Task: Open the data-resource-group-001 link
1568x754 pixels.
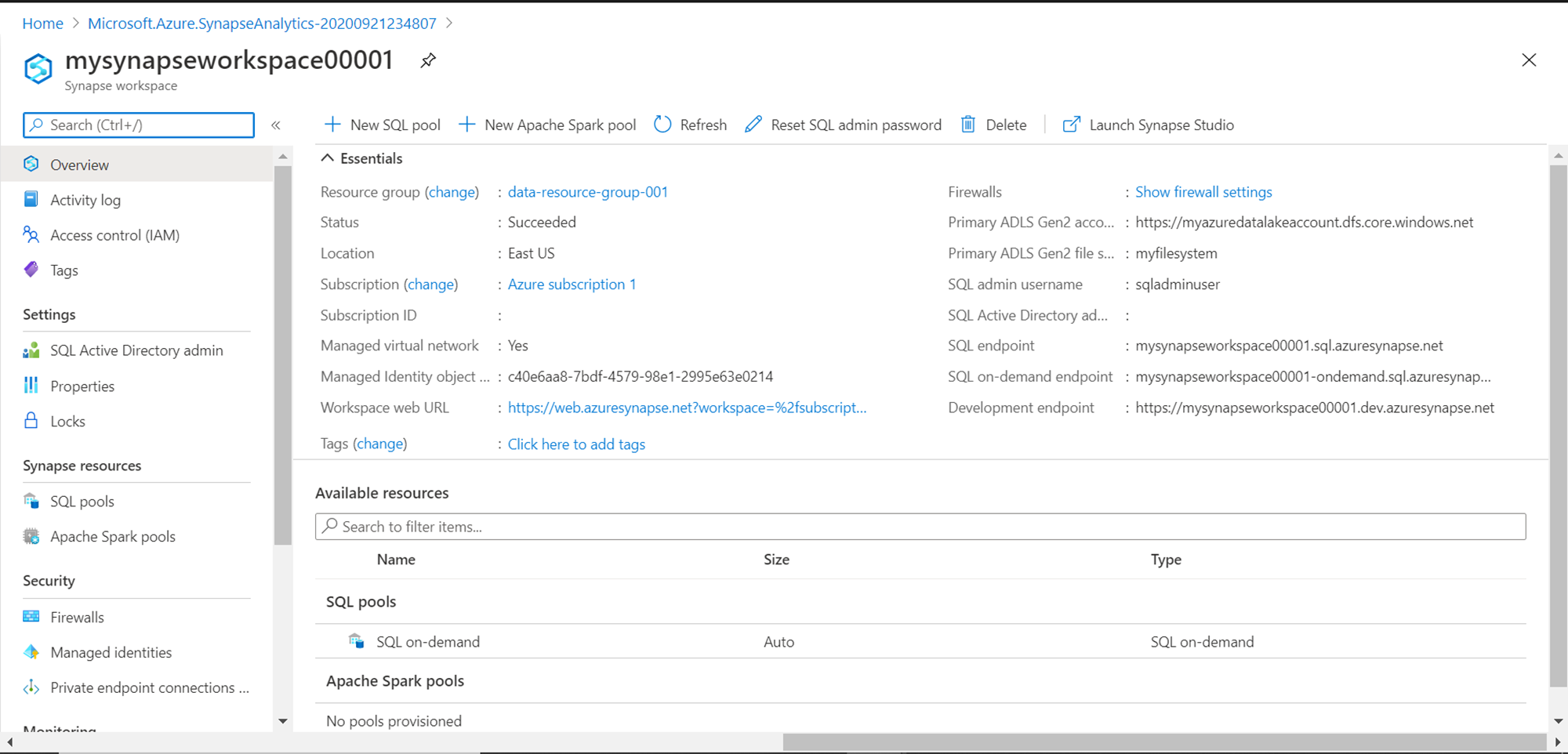Action: click(x=587, y=191)
